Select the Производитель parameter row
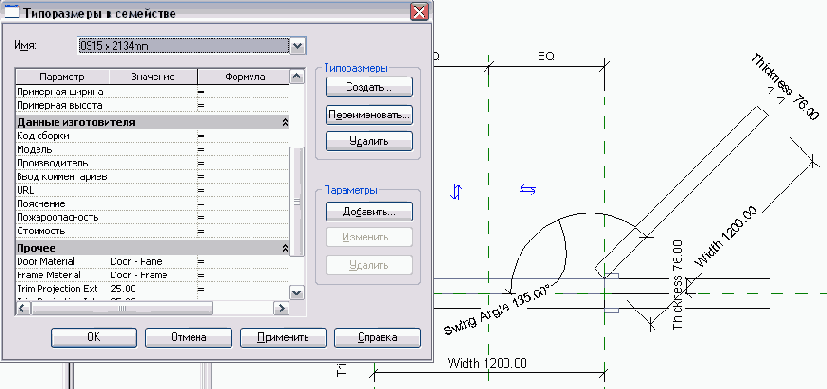The width and height of the screenshot is (827, 389). coord(152,163)
